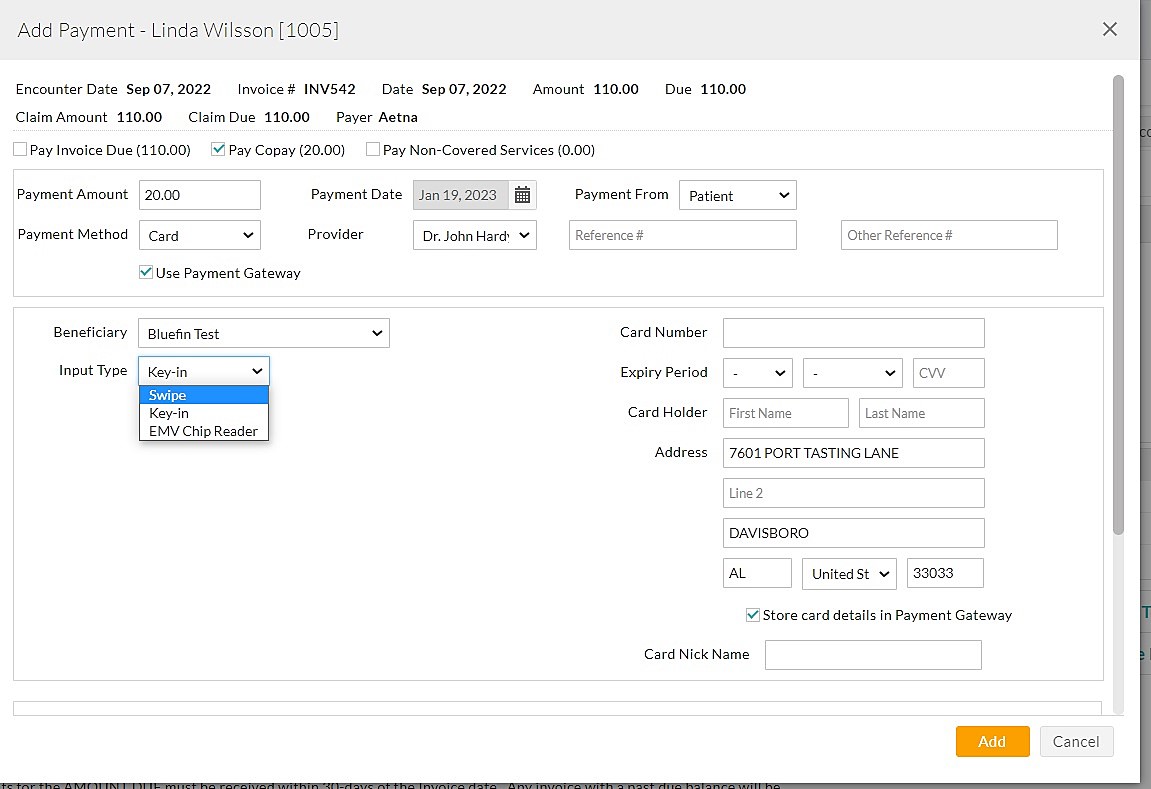Viewport: 1151px width, 789px height.
Task: Open the country selector showing United St
Action: 848,573
